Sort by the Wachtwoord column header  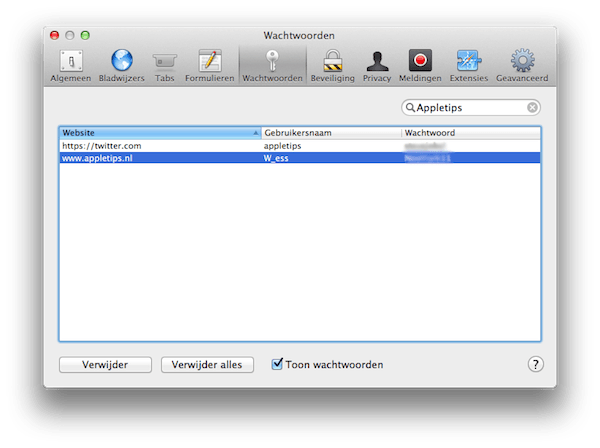471,133
